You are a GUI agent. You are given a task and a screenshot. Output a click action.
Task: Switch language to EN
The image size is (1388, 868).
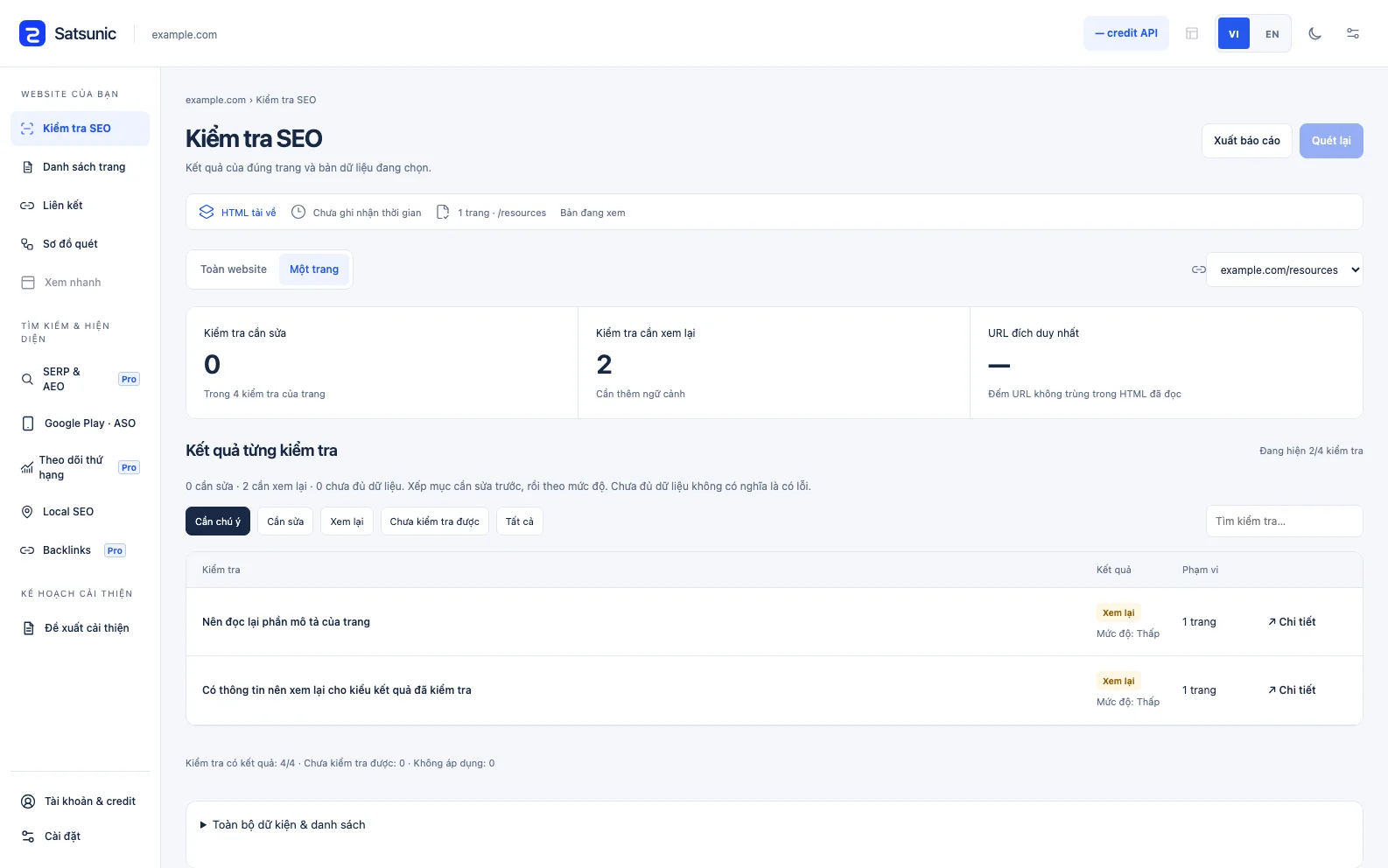[x=1272, y=34]
